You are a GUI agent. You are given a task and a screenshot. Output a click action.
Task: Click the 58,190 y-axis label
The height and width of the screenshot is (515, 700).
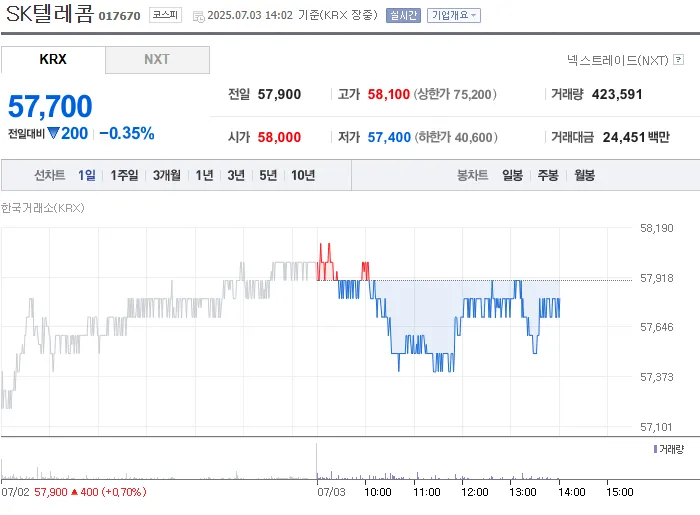point(656,228)
